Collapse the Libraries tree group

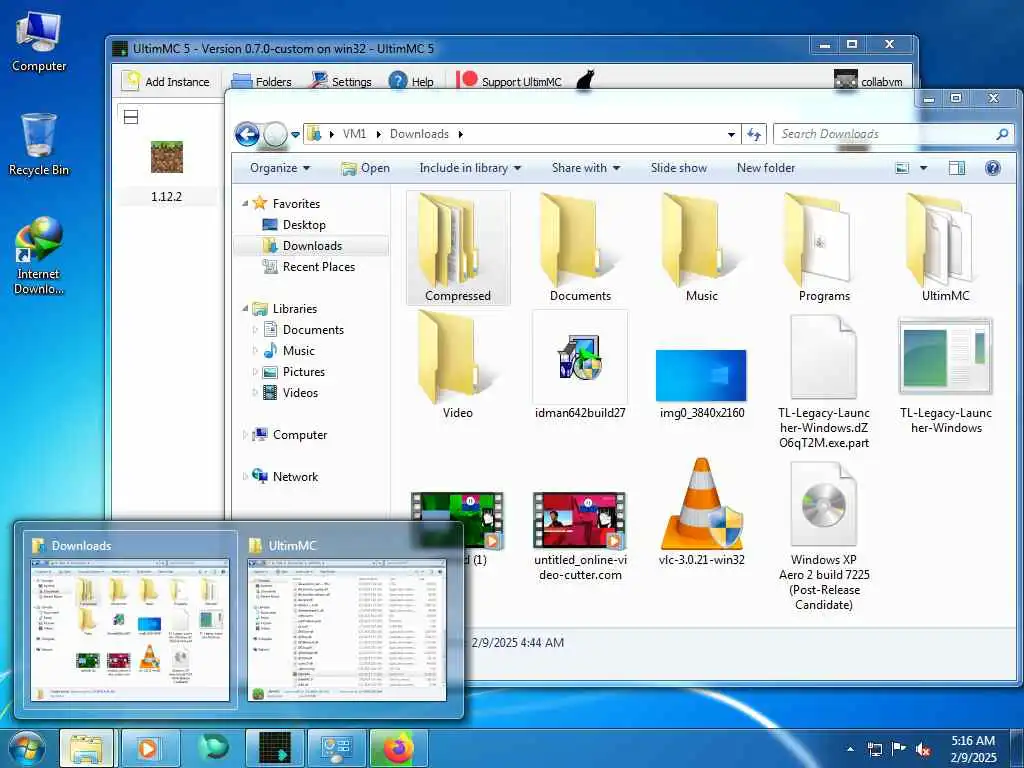tap(245, 308)
